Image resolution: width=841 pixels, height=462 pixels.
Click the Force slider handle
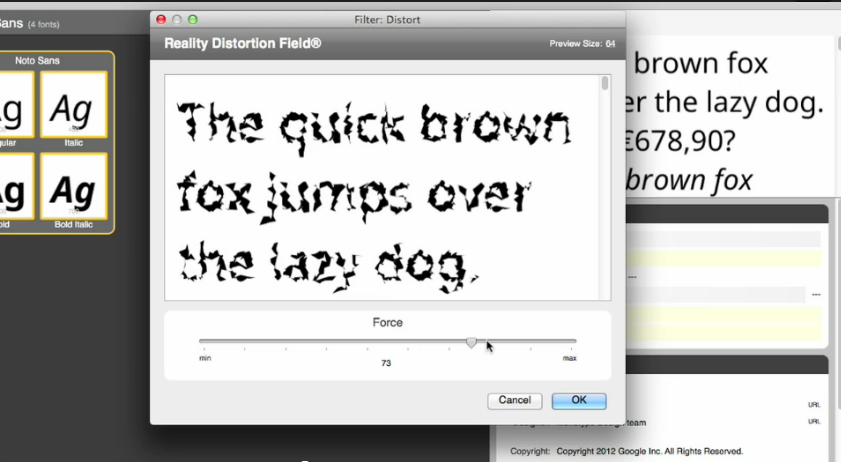(x=471, y=342)
